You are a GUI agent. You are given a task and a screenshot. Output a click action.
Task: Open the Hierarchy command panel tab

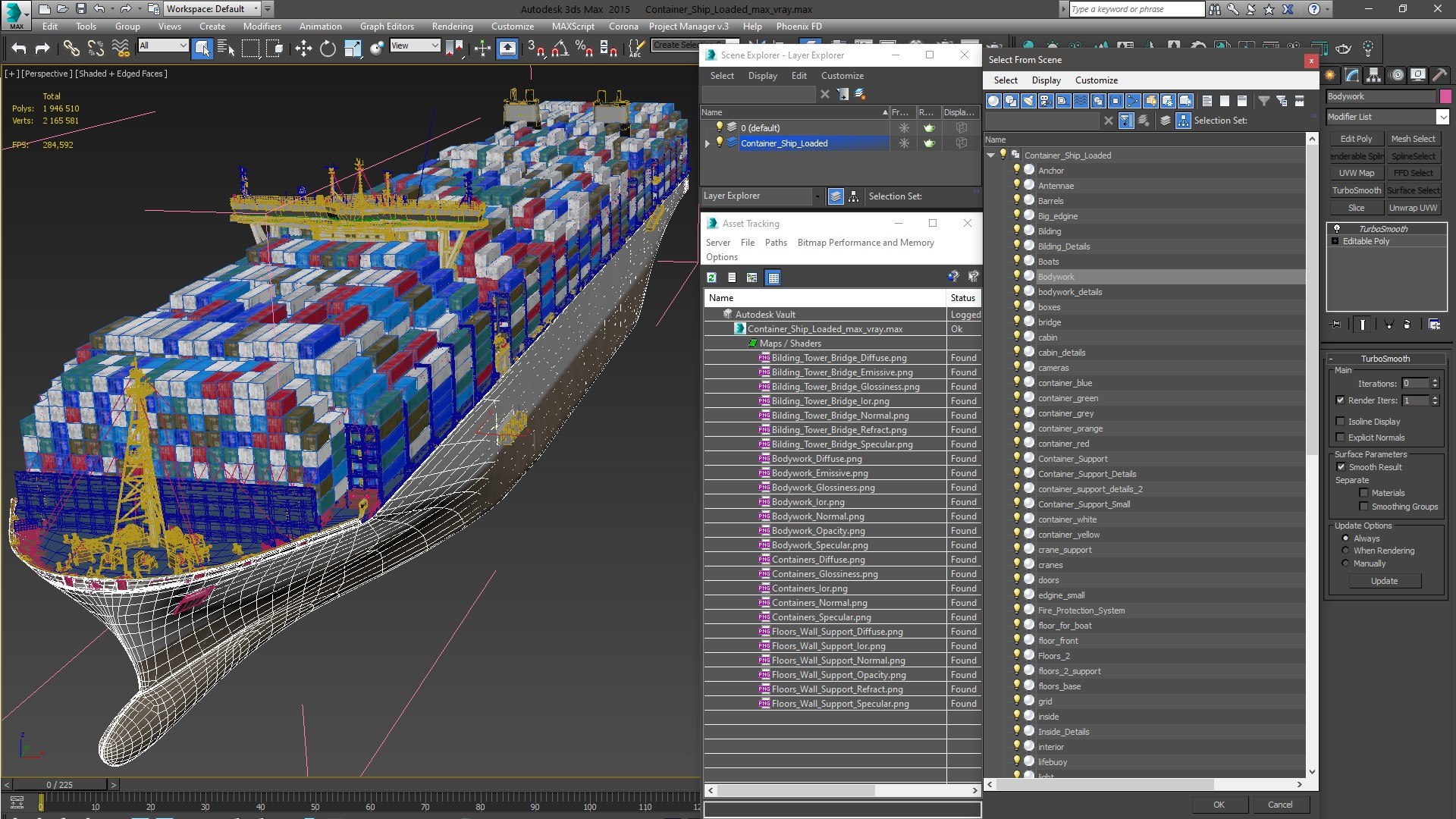(1374, 74)
